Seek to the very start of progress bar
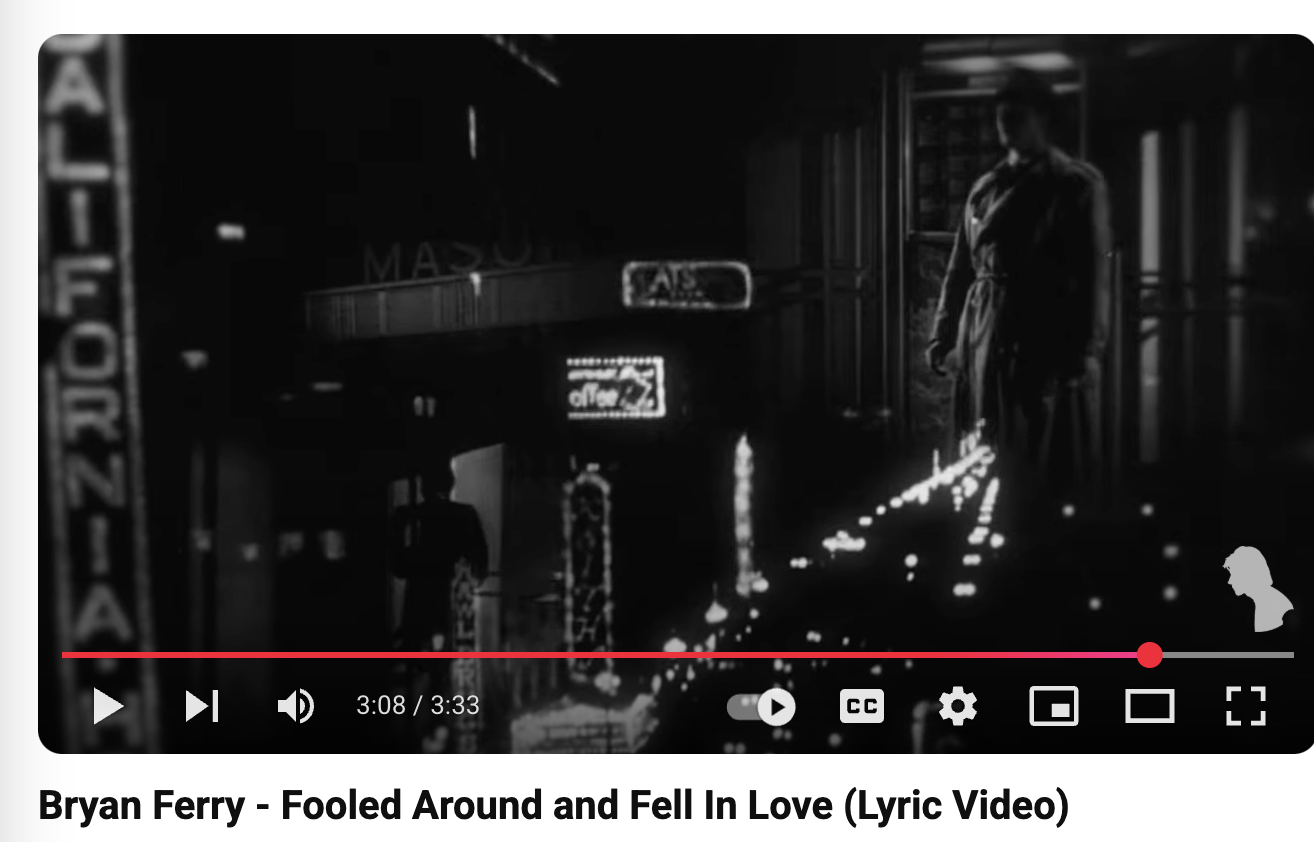Screen dimensions: 1314x842 64,655
